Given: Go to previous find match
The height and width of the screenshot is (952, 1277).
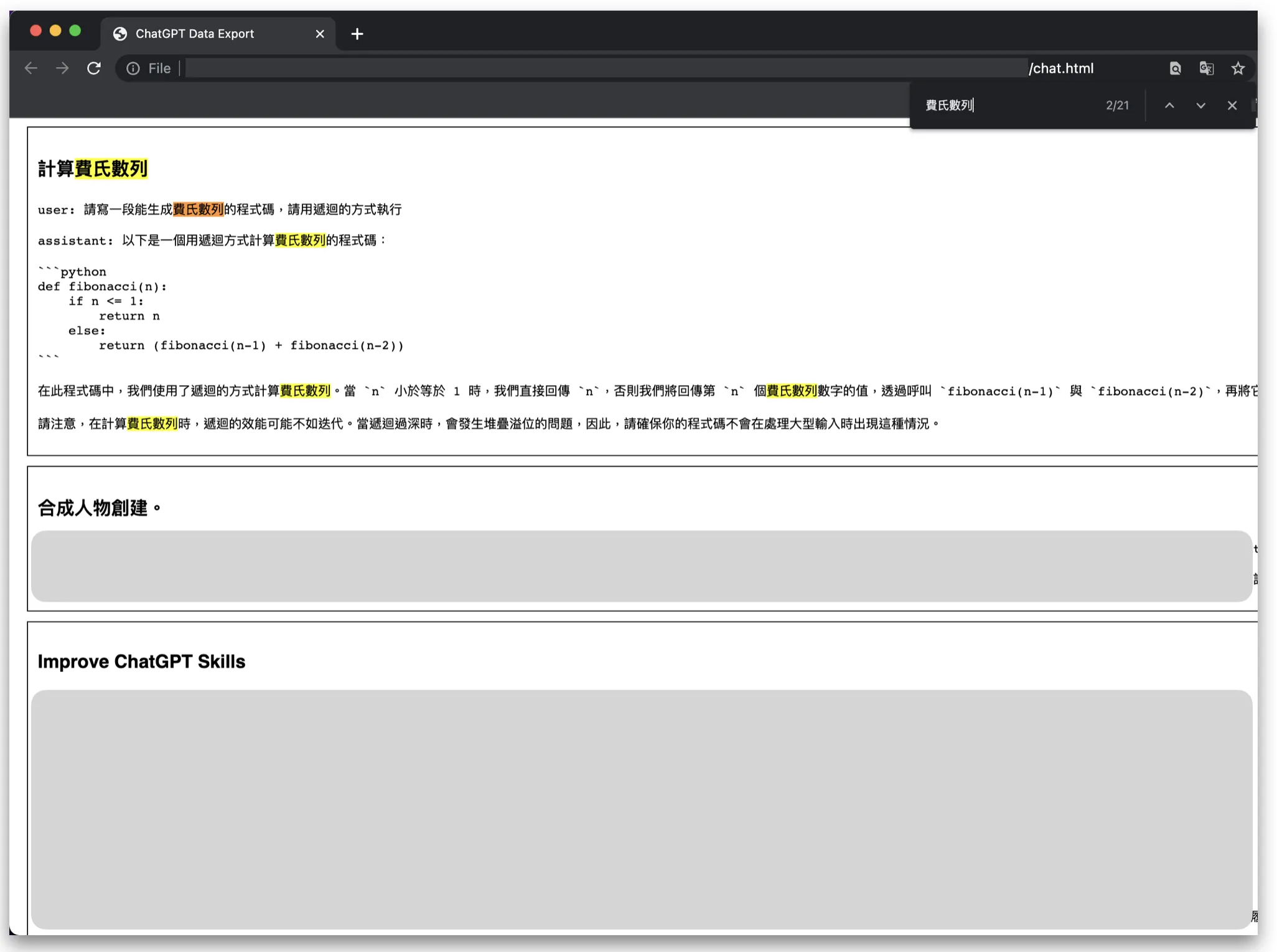Looking at the screenshot, I should click(x=1169, y=106).
